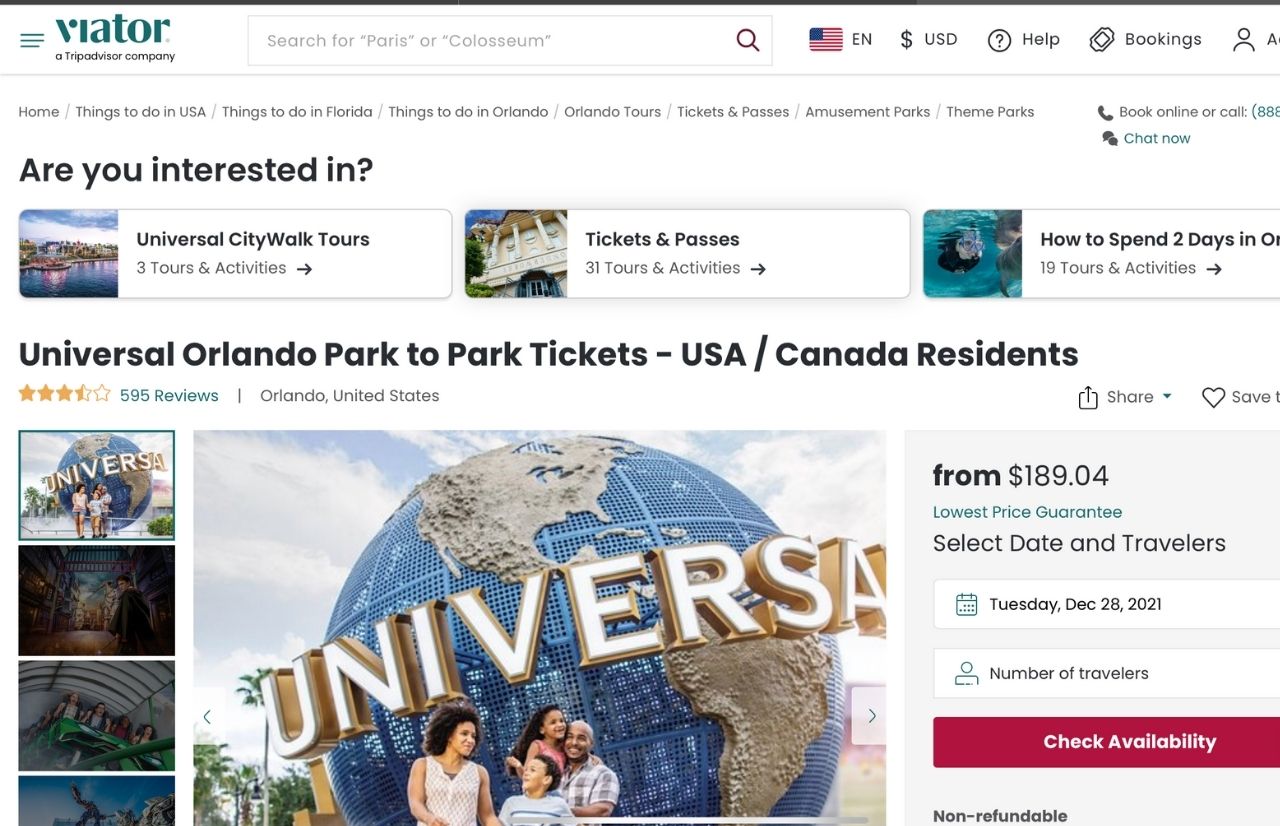Screen dimensions: 1280x826
Task: Click the Book online or call text
Action: pyautogui.click(x=1183, y=112)
